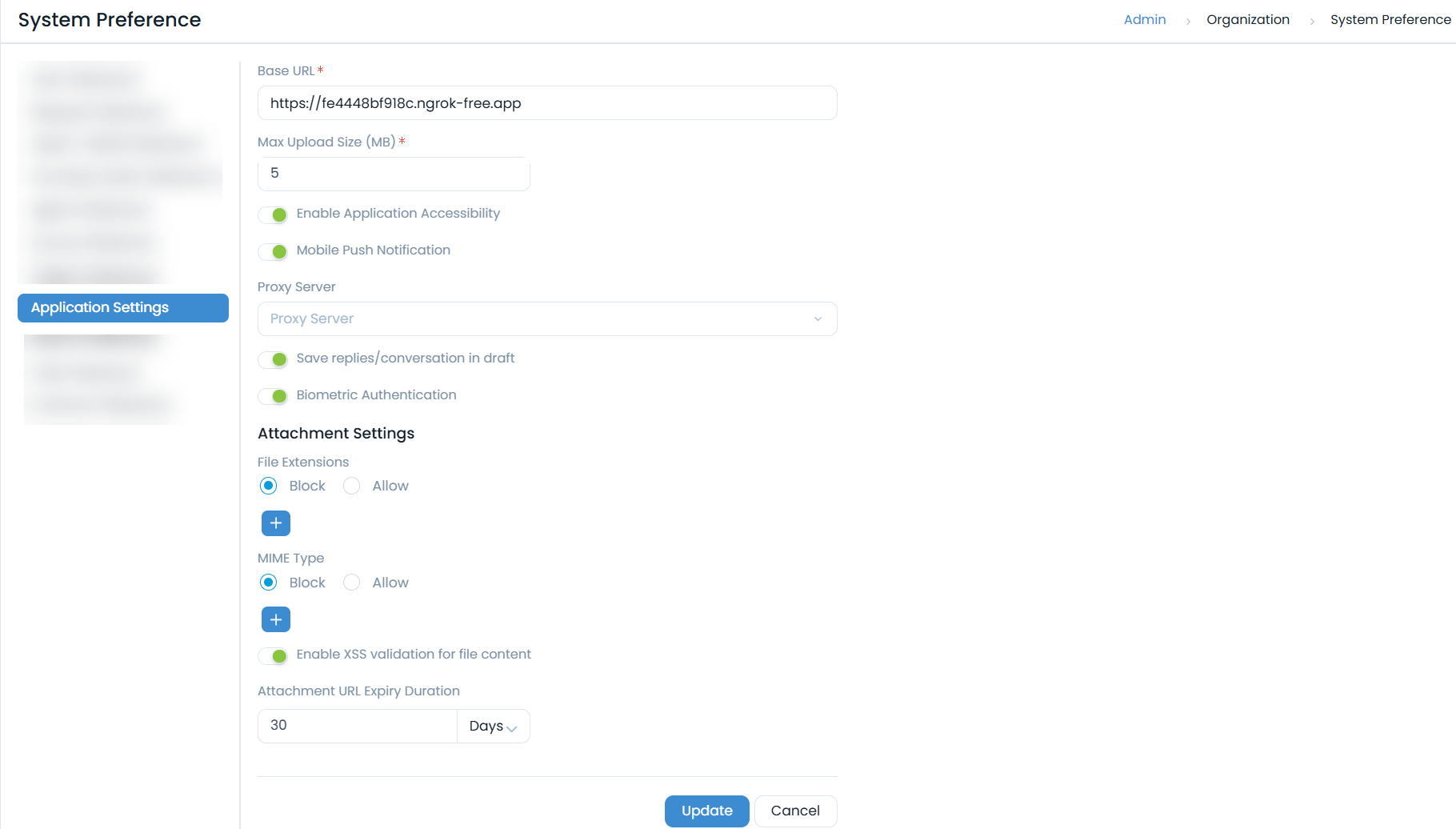Image resolution: width=1456 pixels, height=829 pixels.
Task: Click the Update button
Action: 706,811
